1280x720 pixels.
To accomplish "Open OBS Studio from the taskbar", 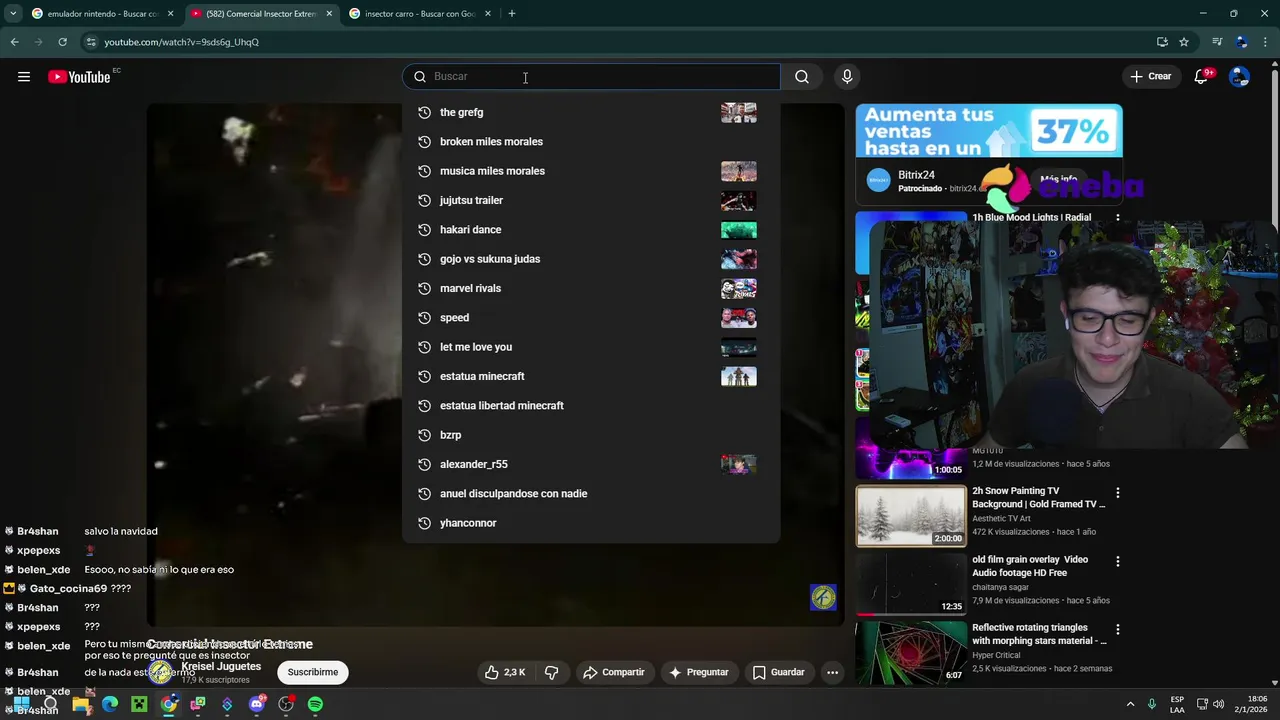I will pyautogui.click(x=286, y=704).
